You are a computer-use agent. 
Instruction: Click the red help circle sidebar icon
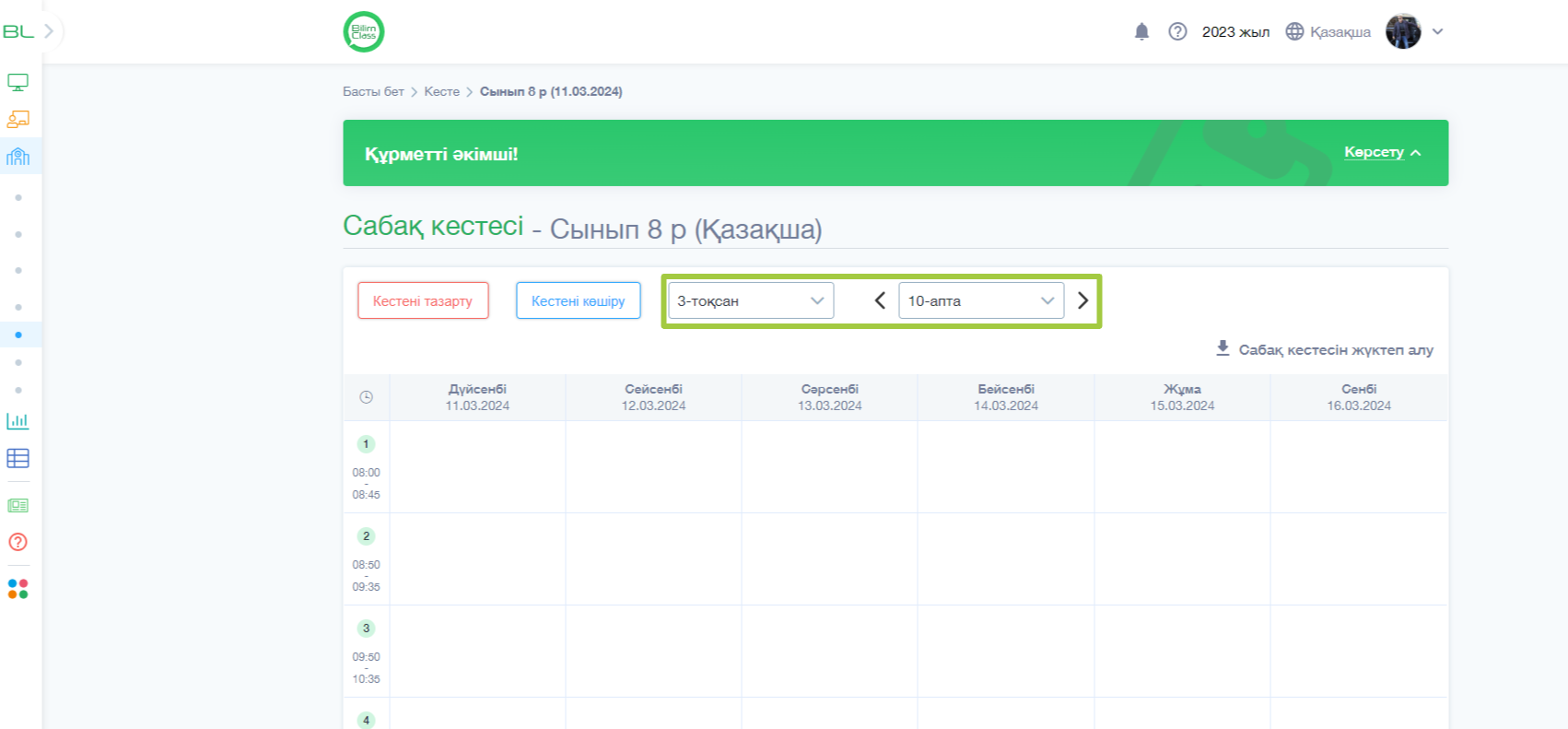click(18, 542)
